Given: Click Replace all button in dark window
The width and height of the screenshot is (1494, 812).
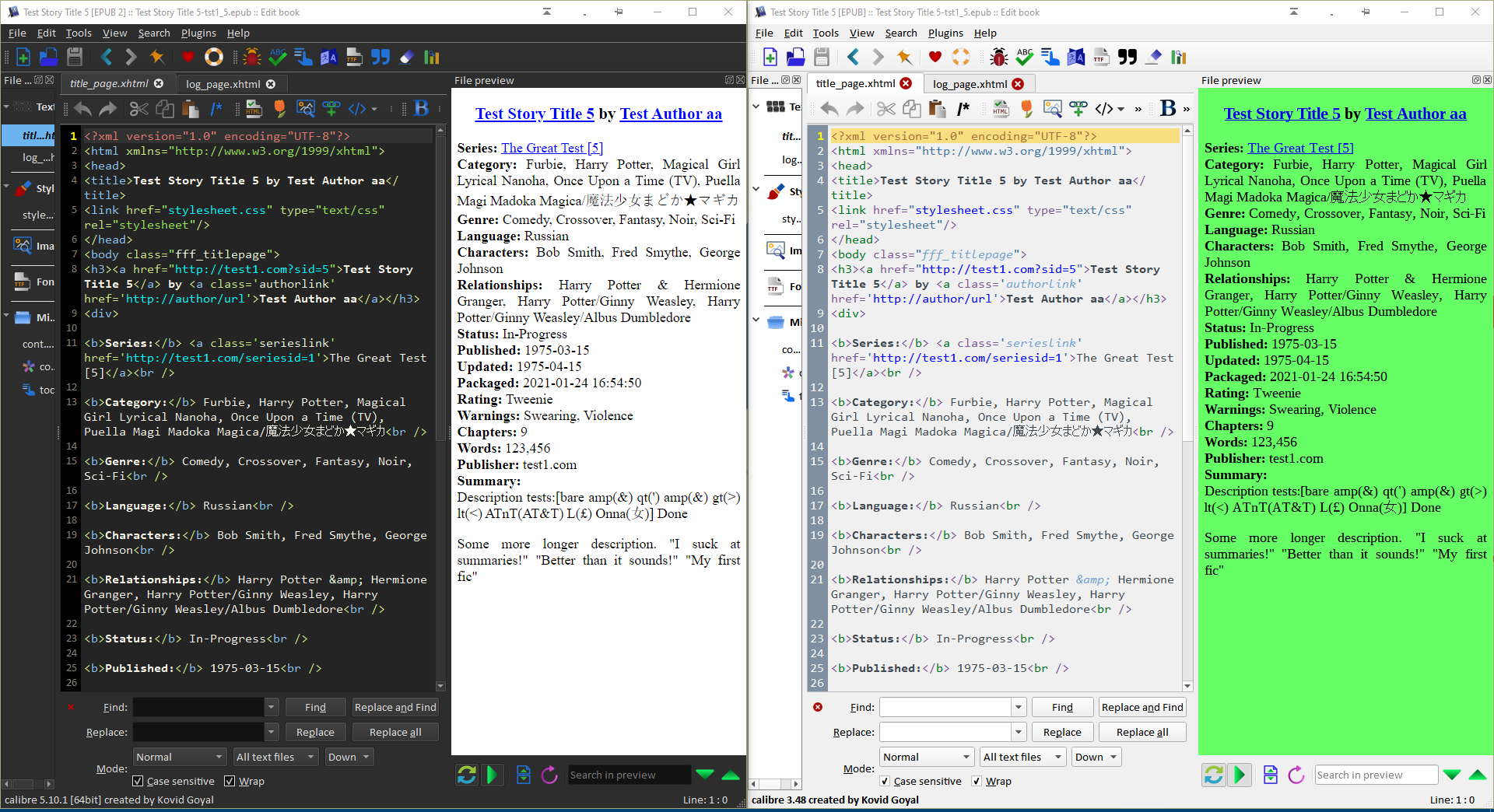Looking at the screenshot, I should pos(395,732).
